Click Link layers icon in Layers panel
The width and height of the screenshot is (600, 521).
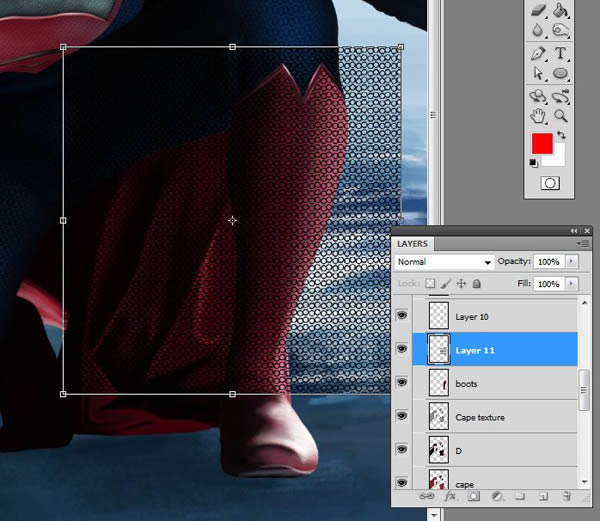click(427, 497)
